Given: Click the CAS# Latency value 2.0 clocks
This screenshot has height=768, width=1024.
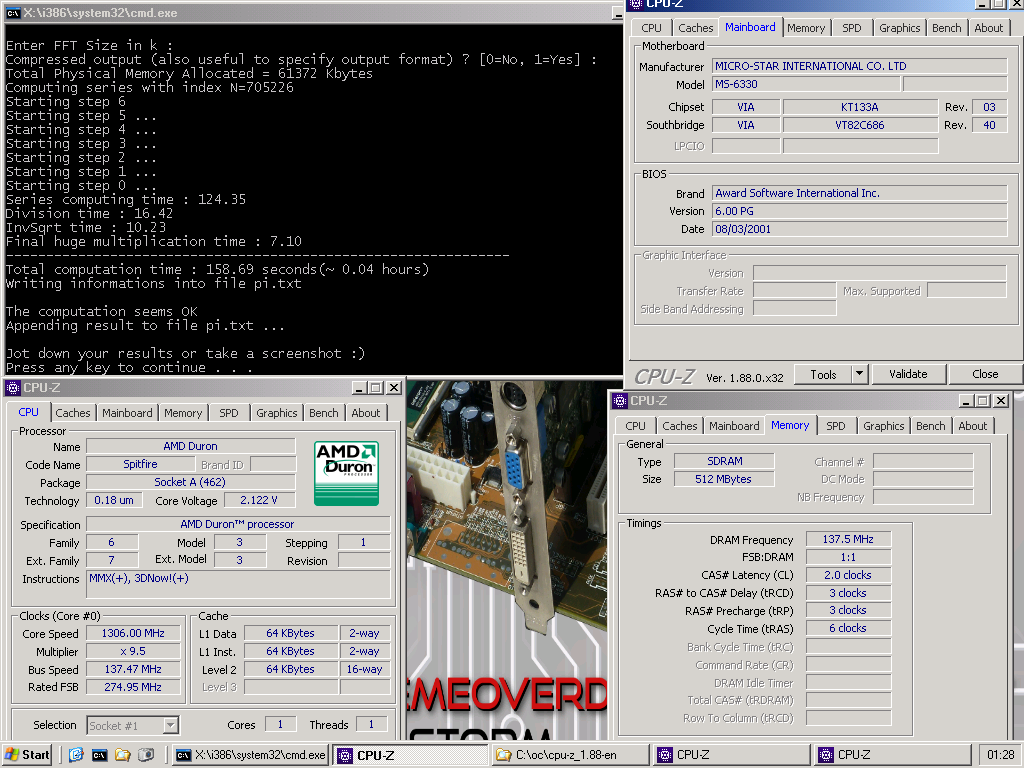Looking at the screenshot, I should click(848, 575).
